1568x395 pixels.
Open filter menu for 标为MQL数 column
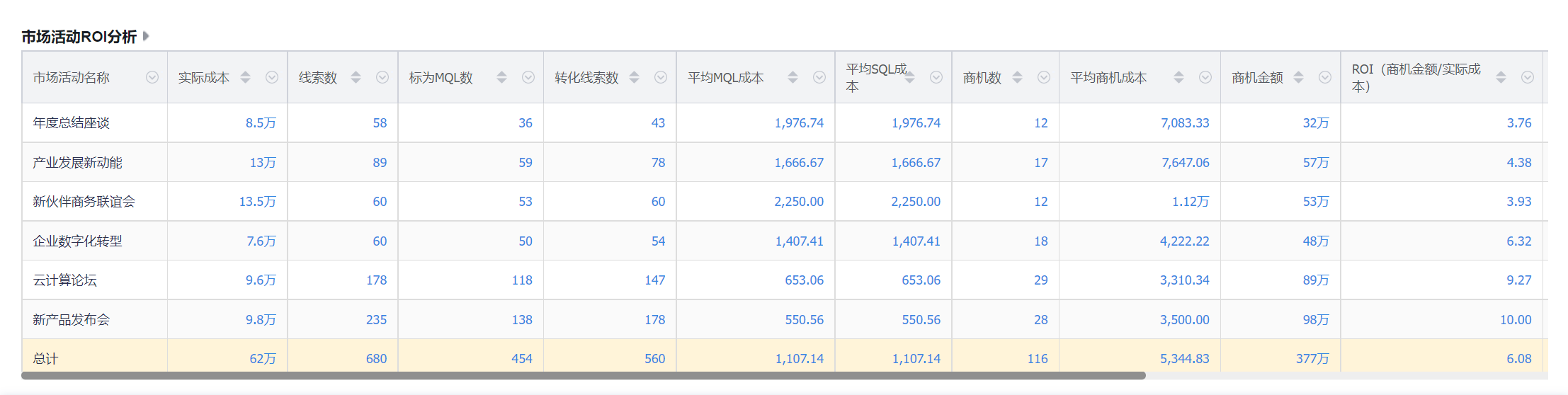[528, 77]
